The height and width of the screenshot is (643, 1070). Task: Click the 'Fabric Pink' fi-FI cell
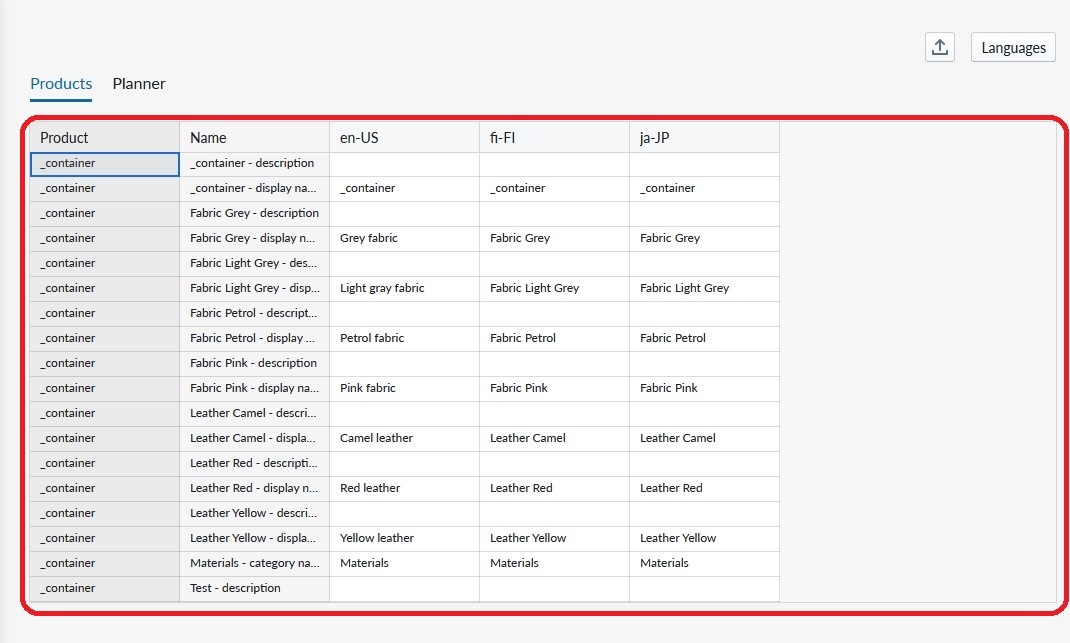pos(555,388)
